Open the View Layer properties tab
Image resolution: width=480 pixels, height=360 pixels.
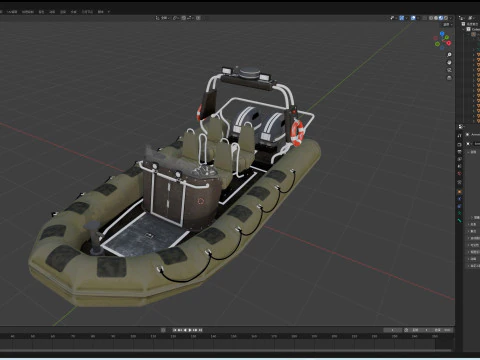pyautogui.click(x=459, y=159)
